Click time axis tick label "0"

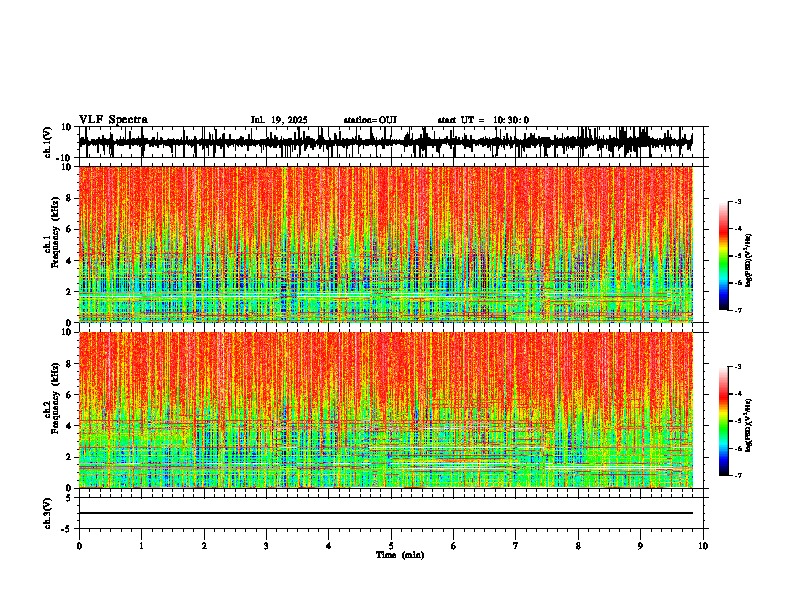pos(79,546)
